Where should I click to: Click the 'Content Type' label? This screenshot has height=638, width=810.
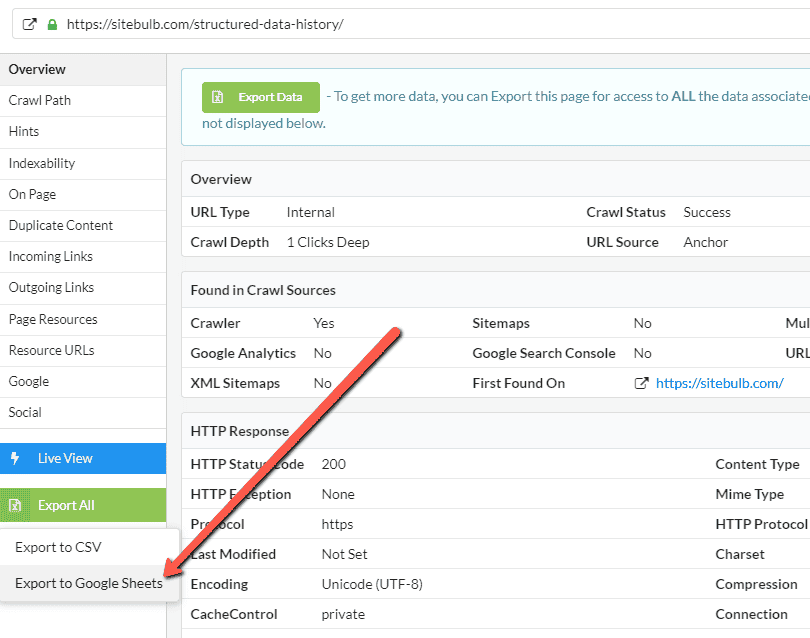[757, 464]
